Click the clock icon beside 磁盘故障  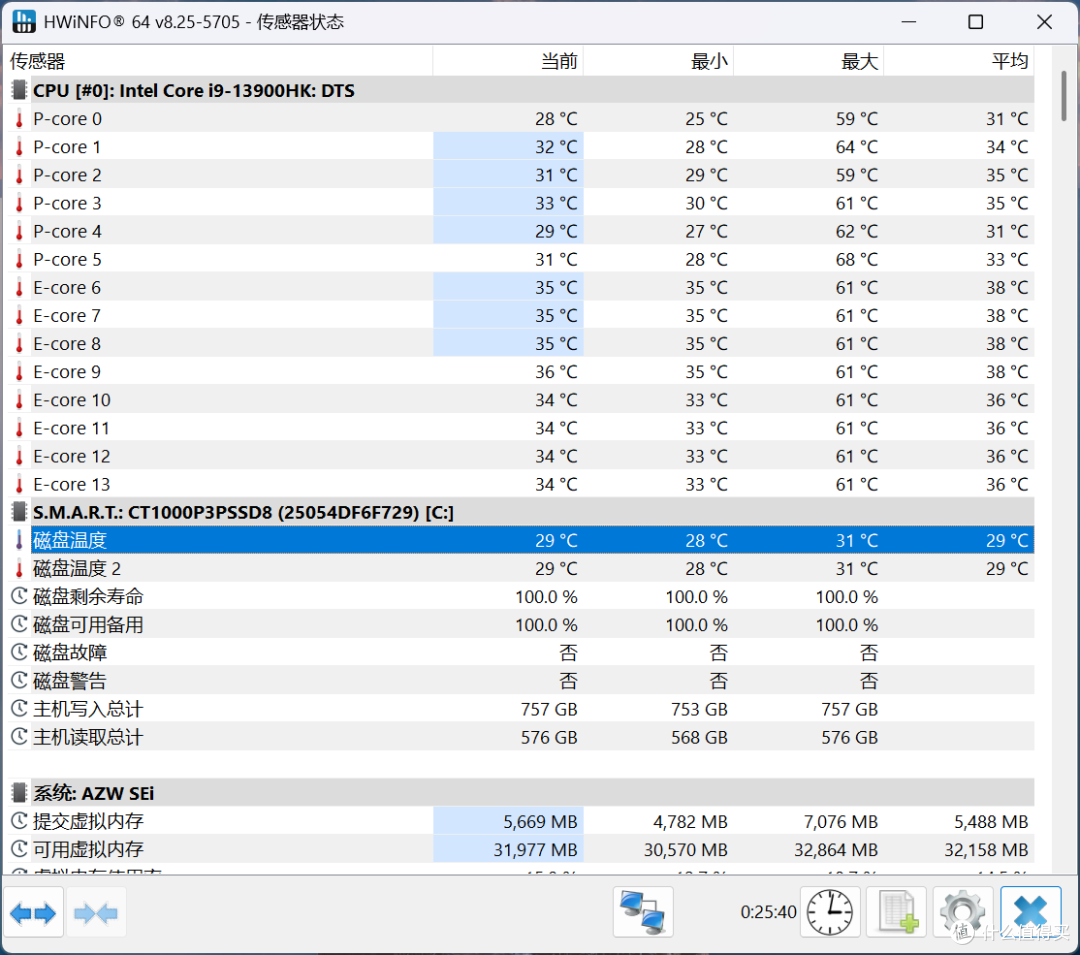[x=19, y=653]
